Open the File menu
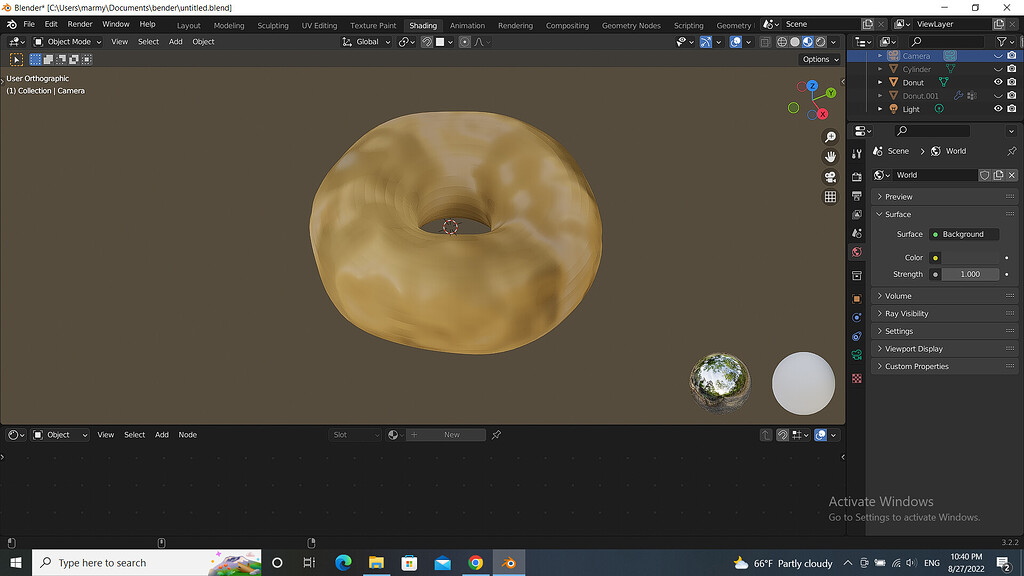The height and width of the screenshot is (576, 1024). point(29,24)
